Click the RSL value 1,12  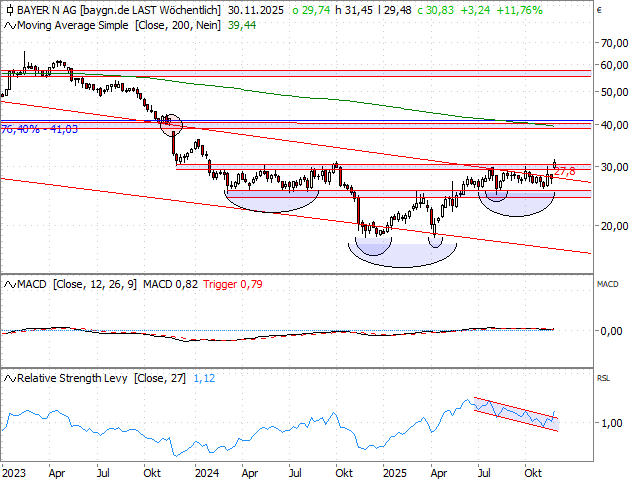click(204, 378)
